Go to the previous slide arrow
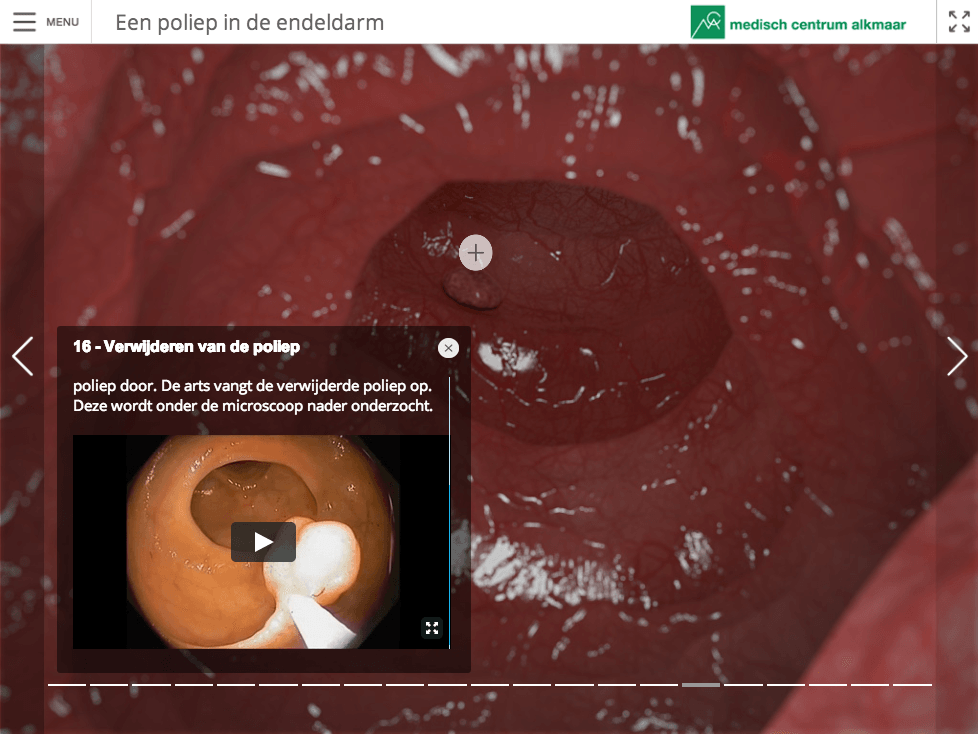Screen dimensions: 978x734 tap(22, 356)
